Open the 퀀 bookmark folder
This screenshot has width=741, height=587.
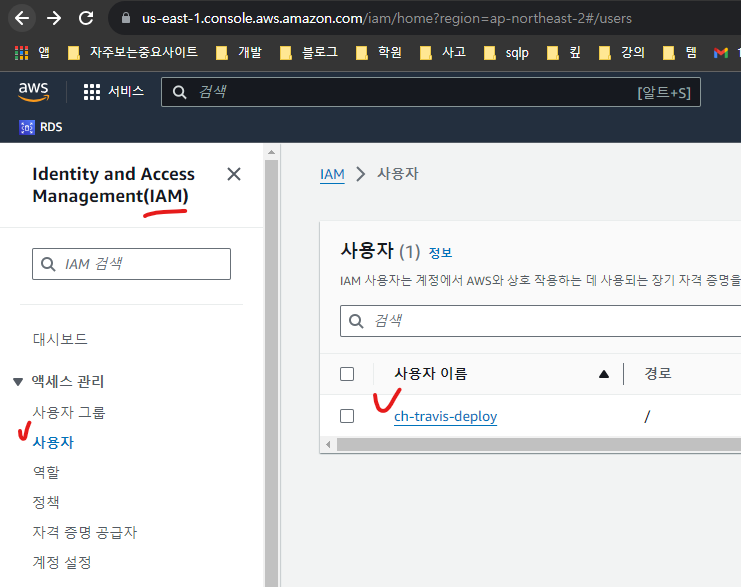pos(564,52)
